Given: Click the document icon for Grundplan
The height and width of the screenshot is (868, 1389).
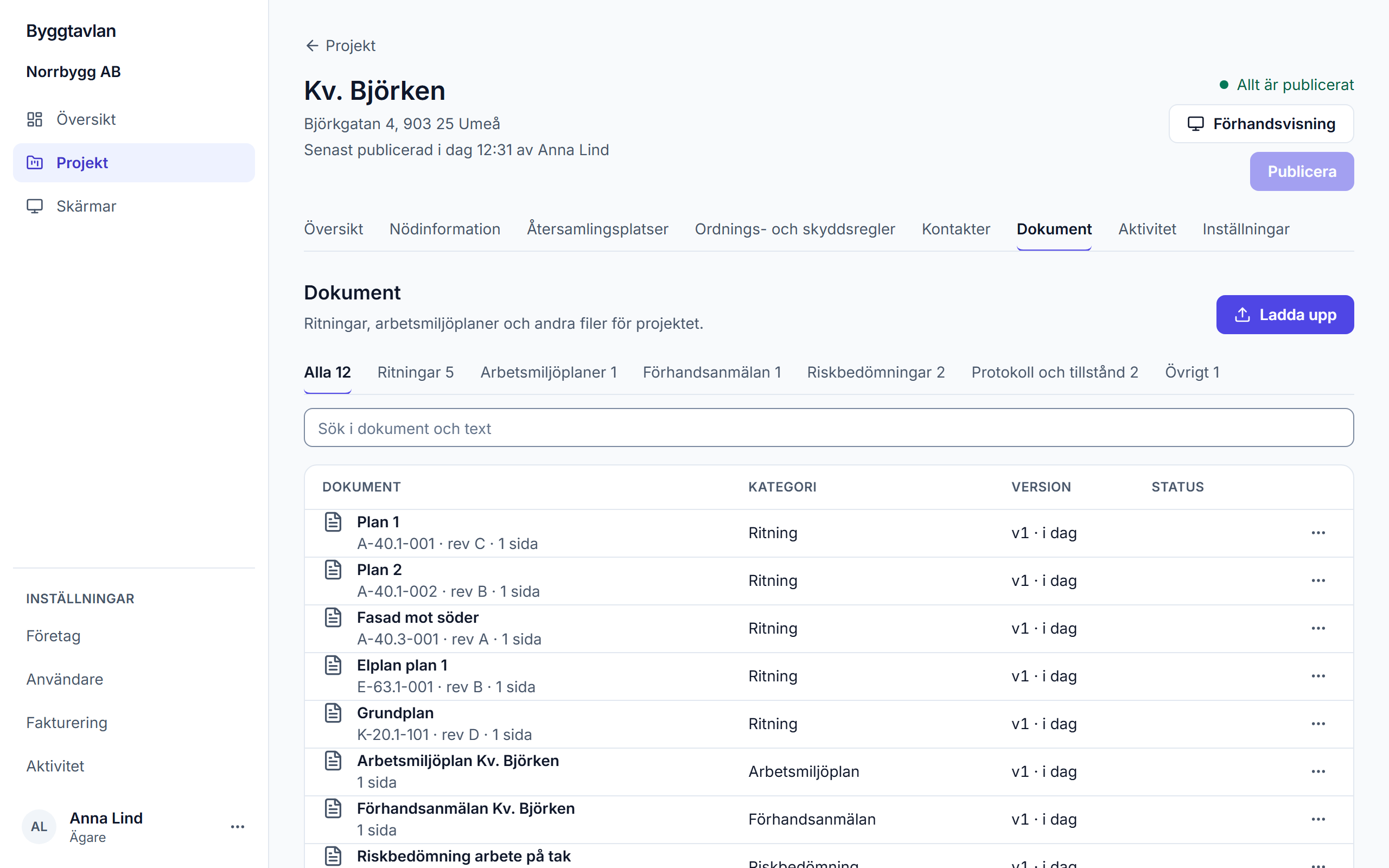Looking at the screenshot, I should (334, 712).
